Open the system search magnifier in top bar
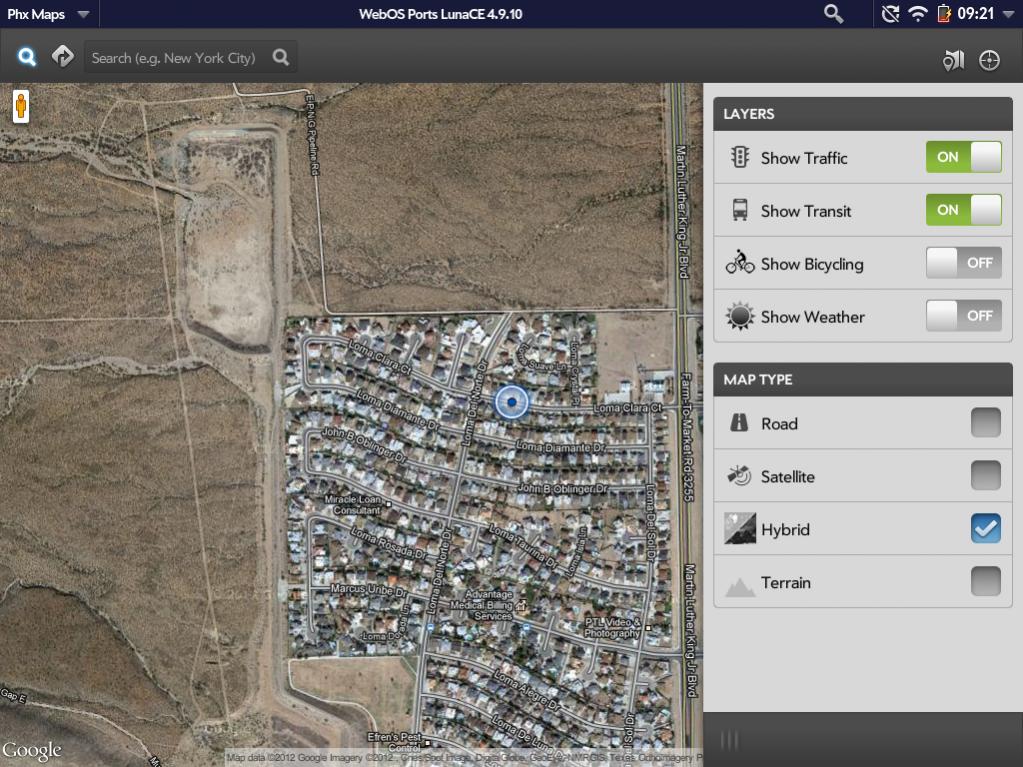Viewport: 1023px width, 767px height. click(833, 13)
